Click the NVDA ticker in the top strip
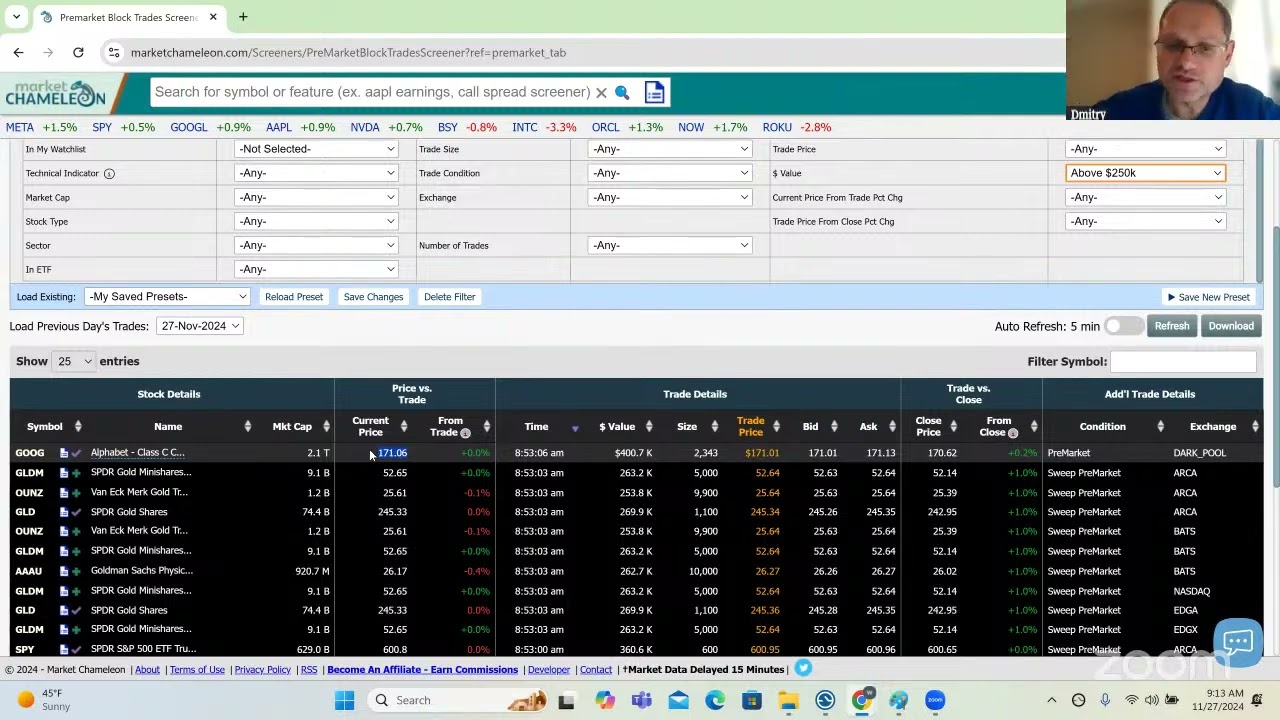This screenshot has width=1280, height=720. coord(365,127)
